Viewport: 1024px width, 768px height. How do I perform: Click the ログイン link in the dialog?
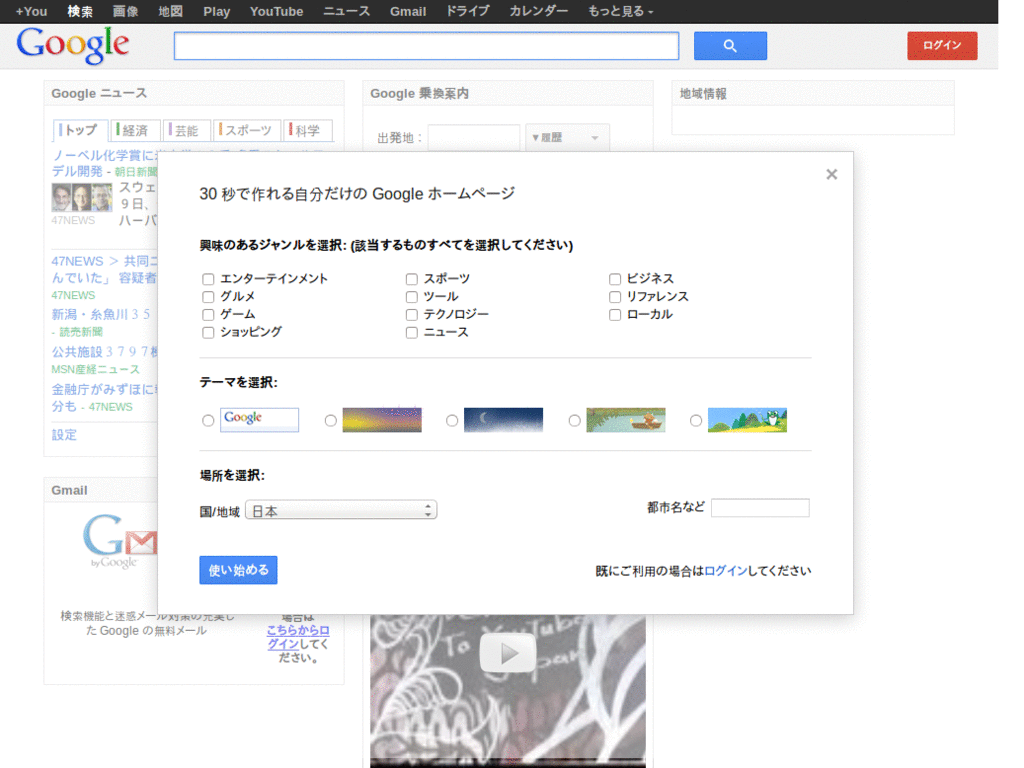(726, 571)
